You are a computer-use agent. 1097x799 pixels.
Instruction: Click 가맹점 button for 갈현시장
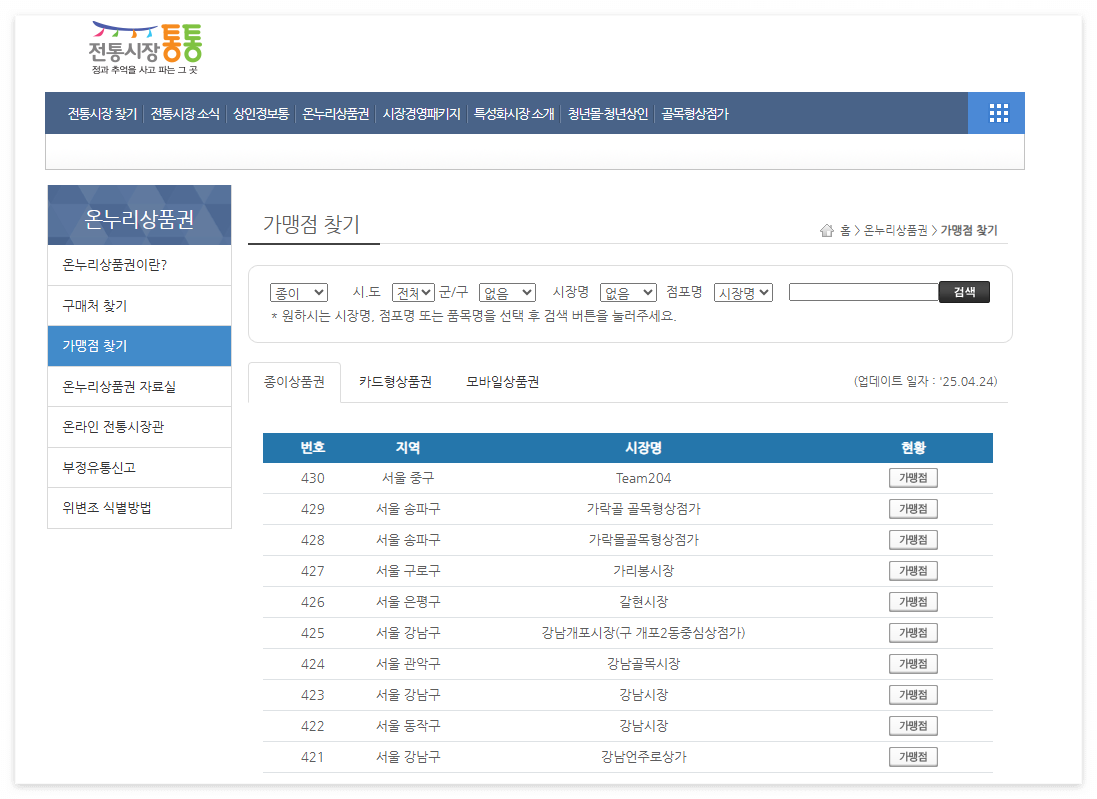click(x=913, y=602)
